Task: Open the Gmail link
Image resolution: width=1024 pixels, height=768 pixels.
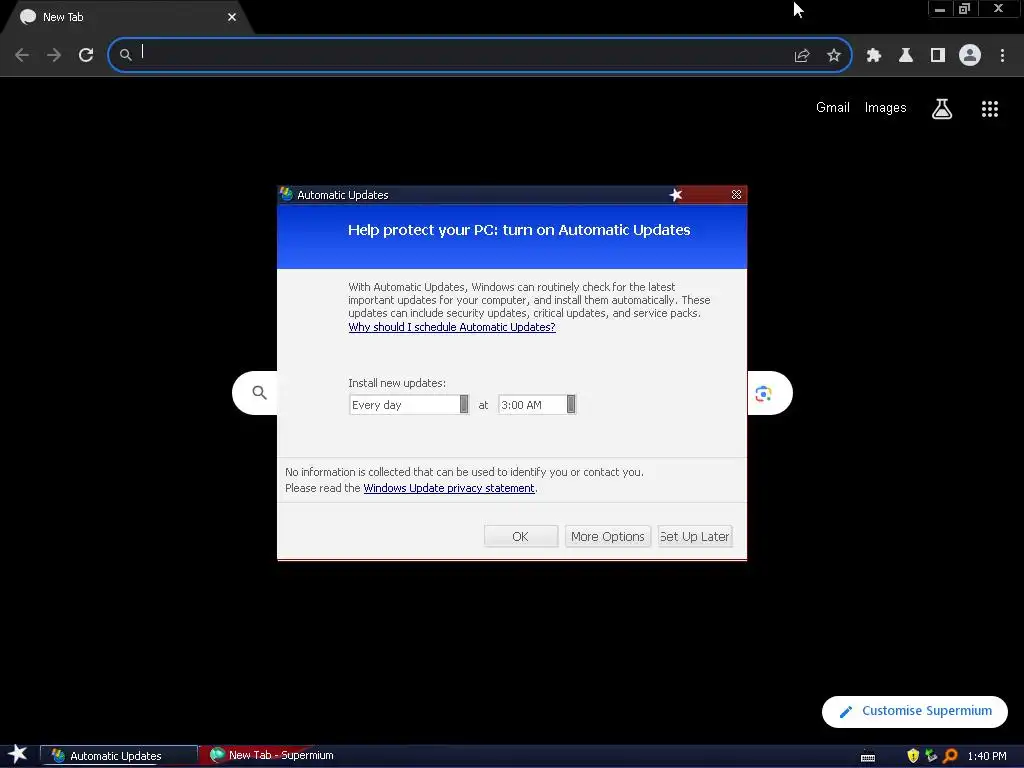Action: click(833, 108)
